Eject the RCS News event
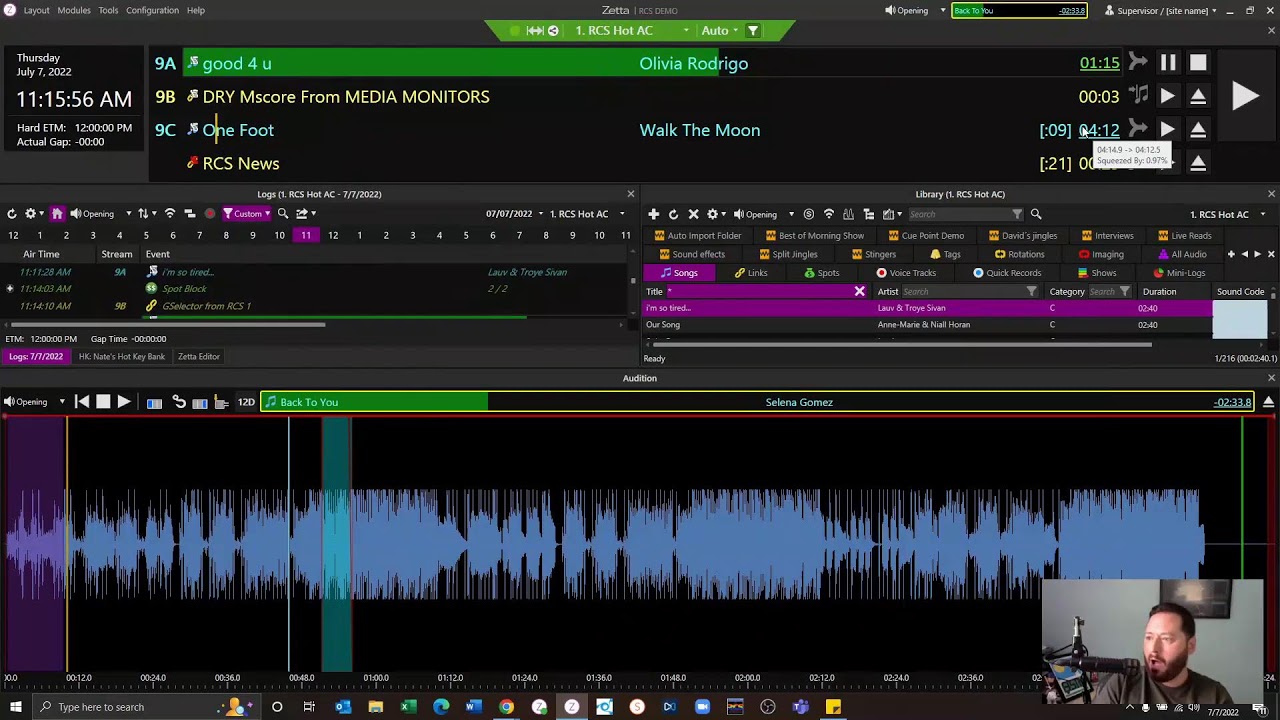Viewport: 1280px width, 720px height. 1198,163
